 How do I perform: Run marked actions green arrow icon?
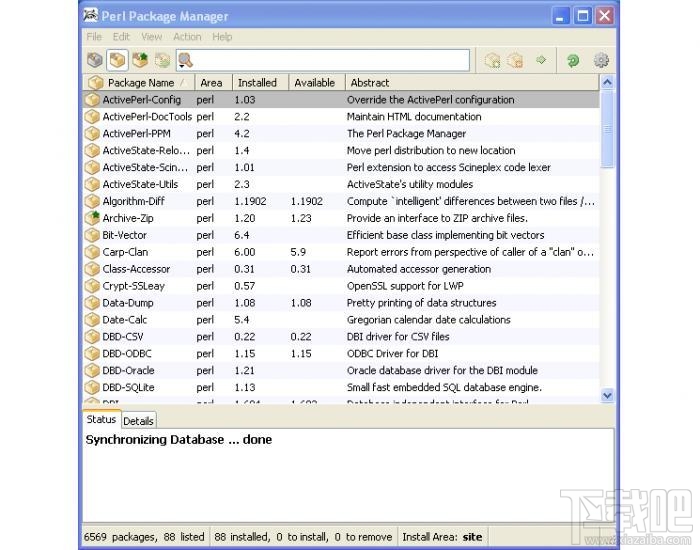pos(541,60)
